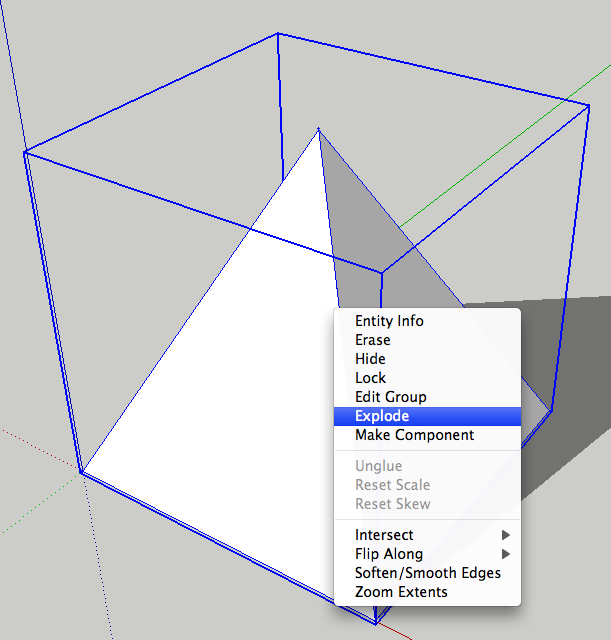Choose Make Component option

pos(414,435)
